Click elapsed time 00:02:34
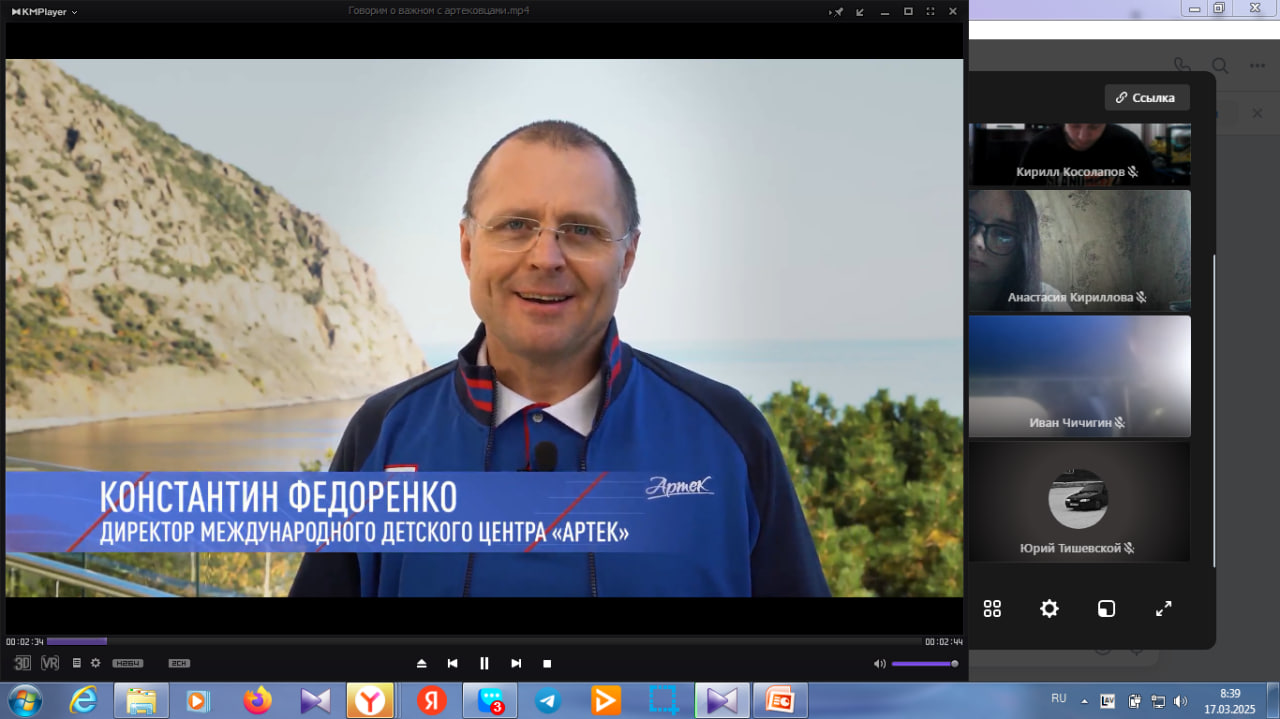 25,641
